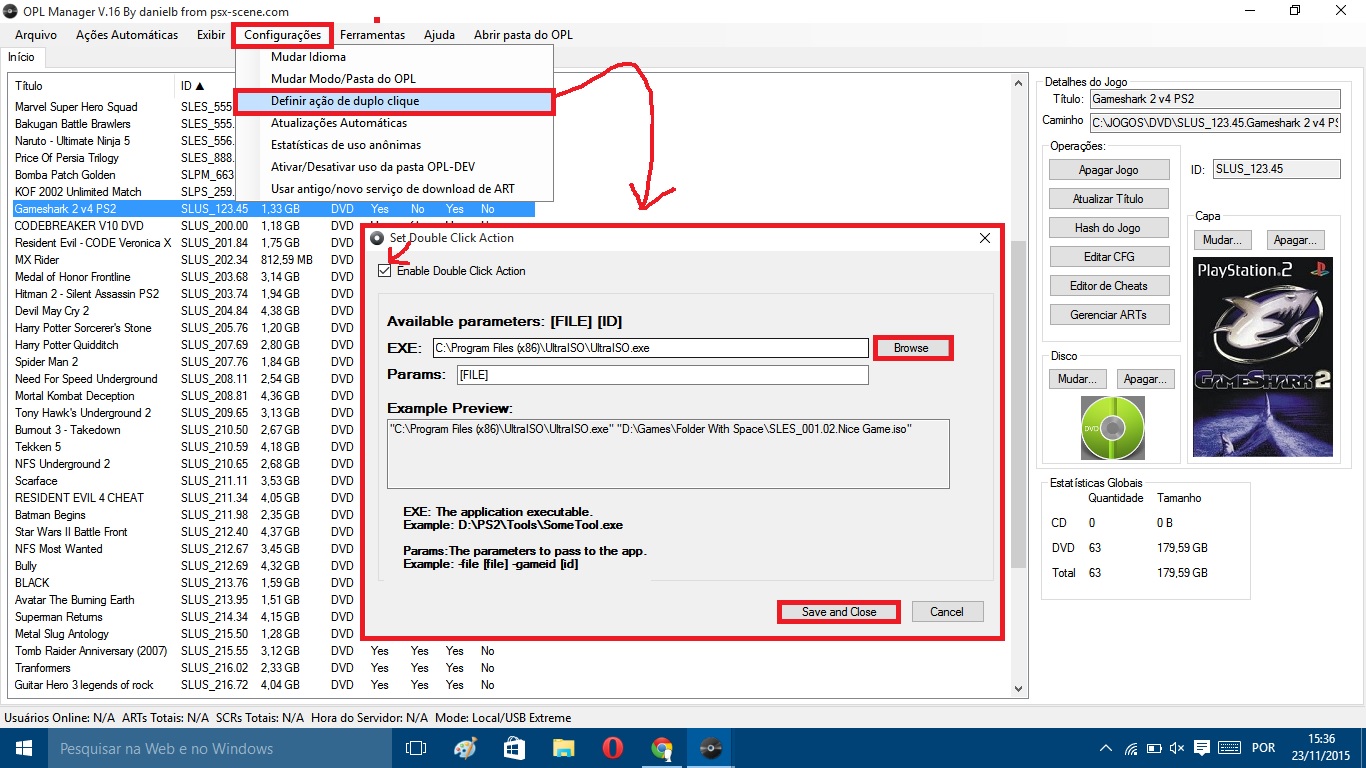Click the OPL Manager disc taskbar icon
Image resolution: width=1366 pixels, height=768 pixels.
tap(710, 748)
